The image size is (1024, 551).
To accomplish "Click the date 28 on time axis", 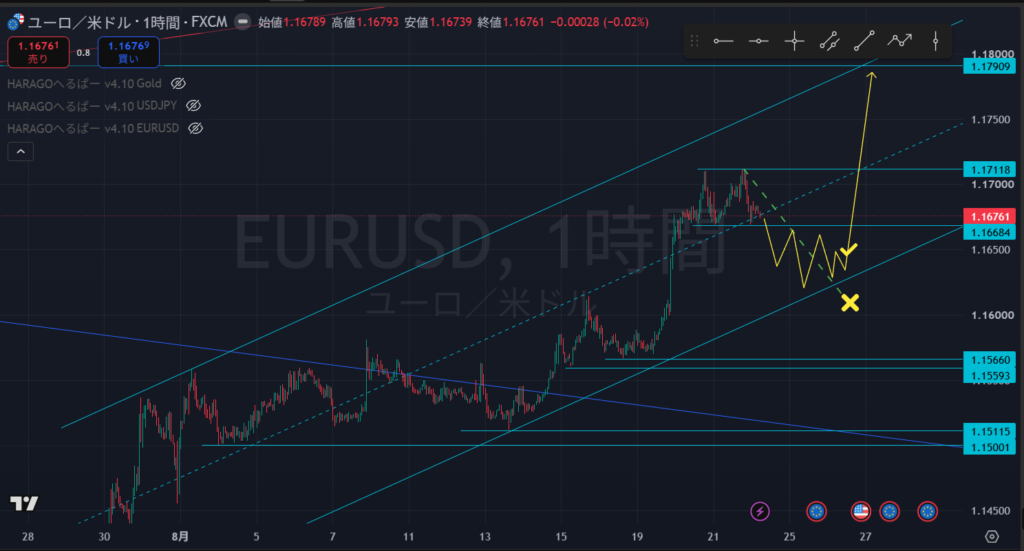I will (x=27, y=537).
